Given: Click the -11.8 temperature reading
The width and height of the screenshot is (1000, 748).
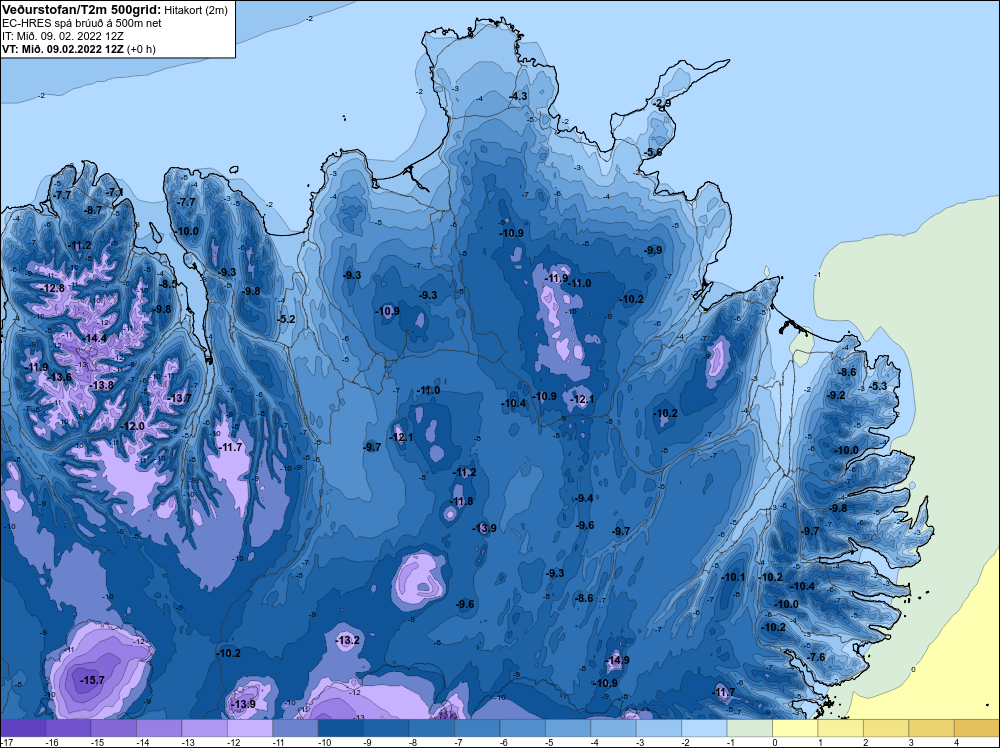Looking at the screenshot, I should 462,501.
